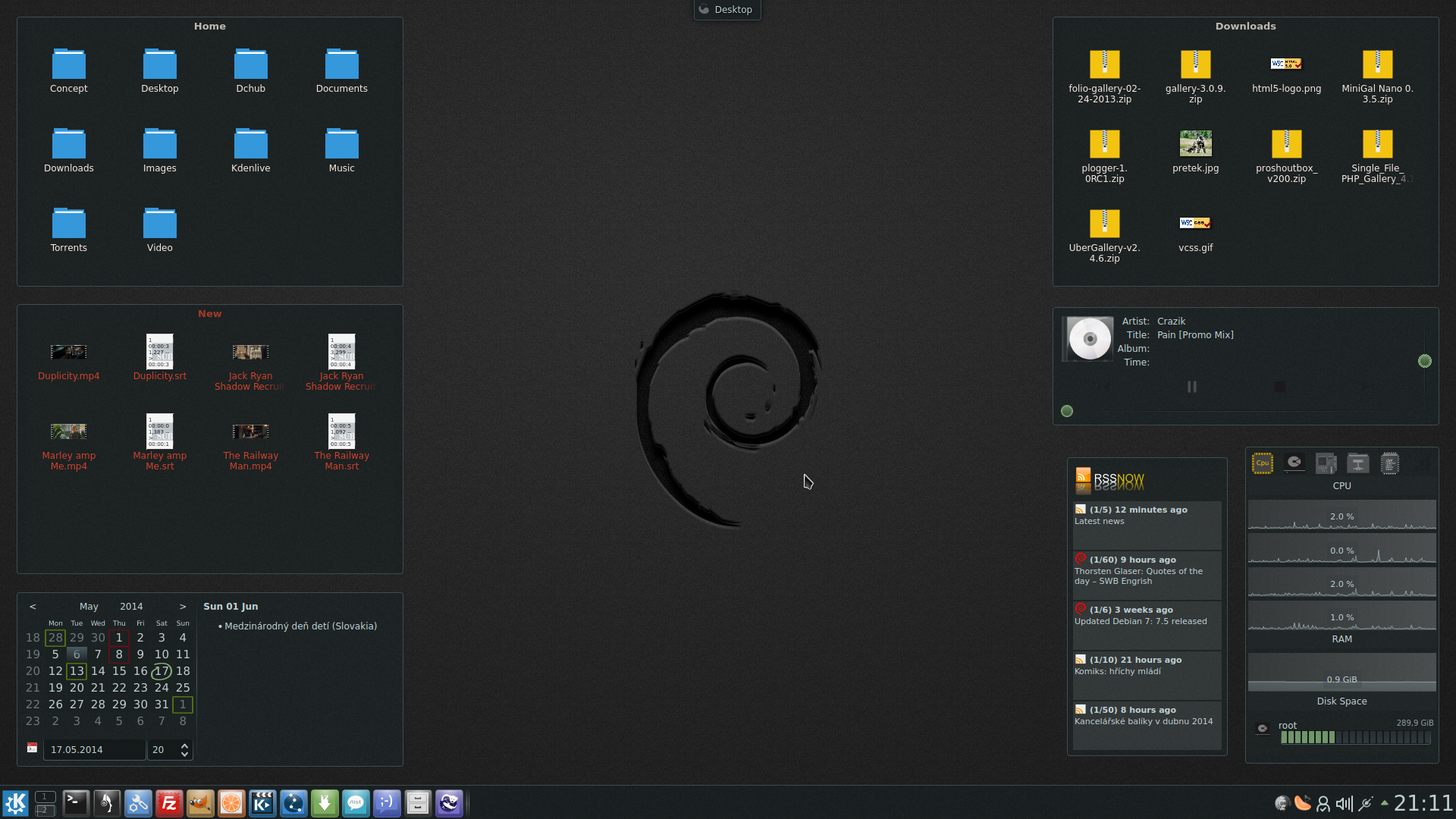This screenshot has height=819, width=1456.
Task: Launch Kdenlive from the taskbar
Action: 262,803
